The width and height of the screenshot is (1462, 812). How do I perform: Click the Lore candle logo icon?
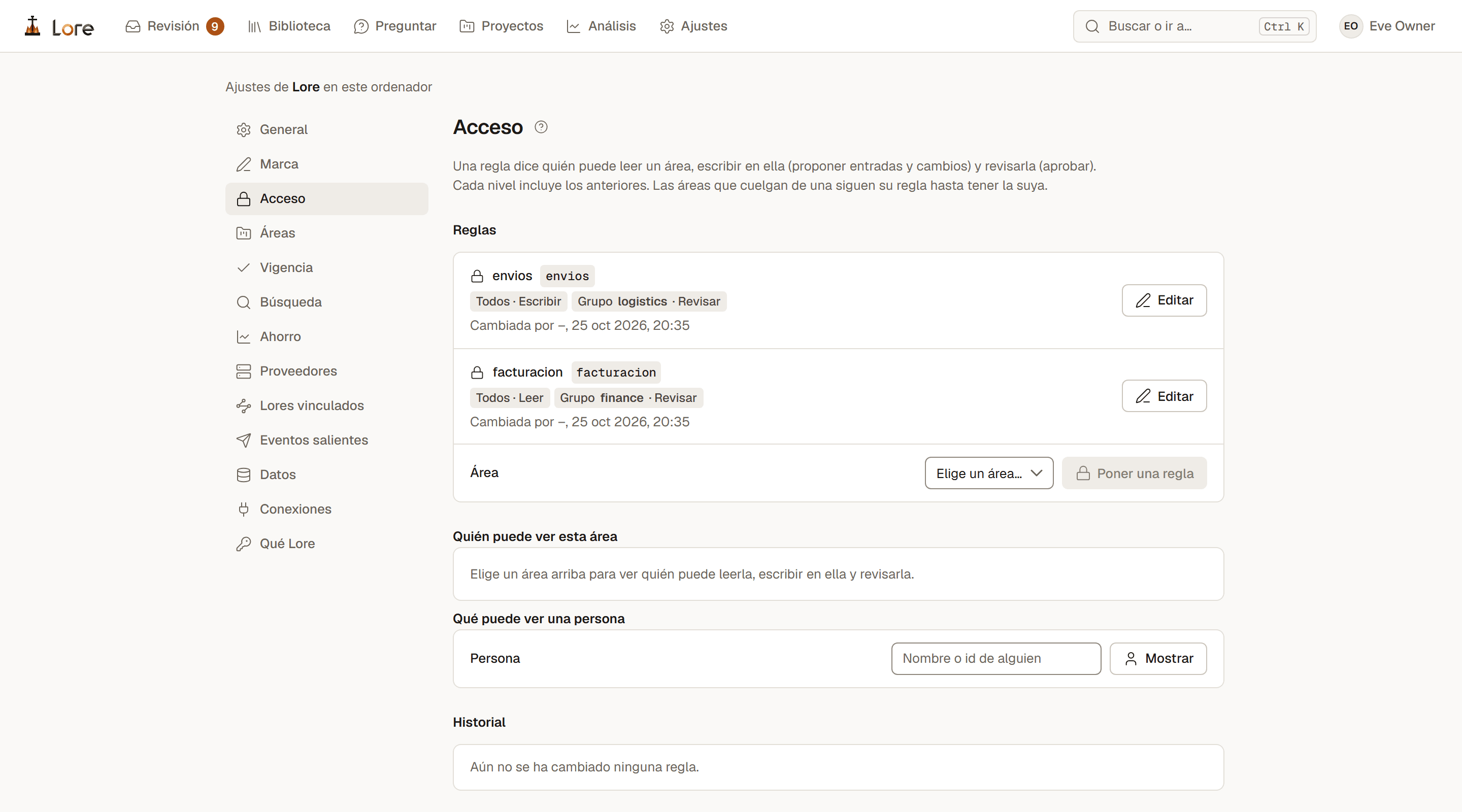coord(32,26)
